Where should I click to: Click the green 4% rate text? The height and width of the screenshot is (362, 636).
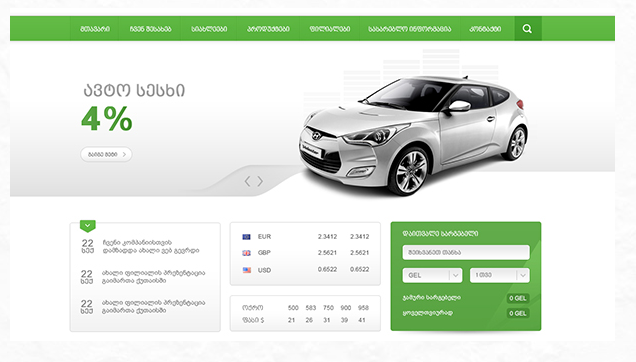point(107,119)
